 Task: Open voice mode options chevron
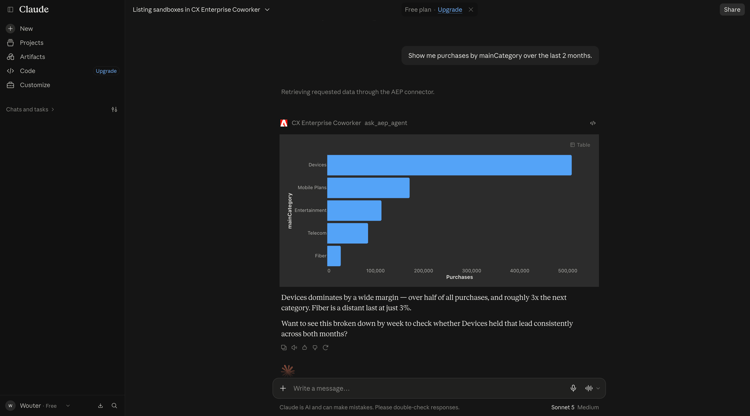pos(598,388)
